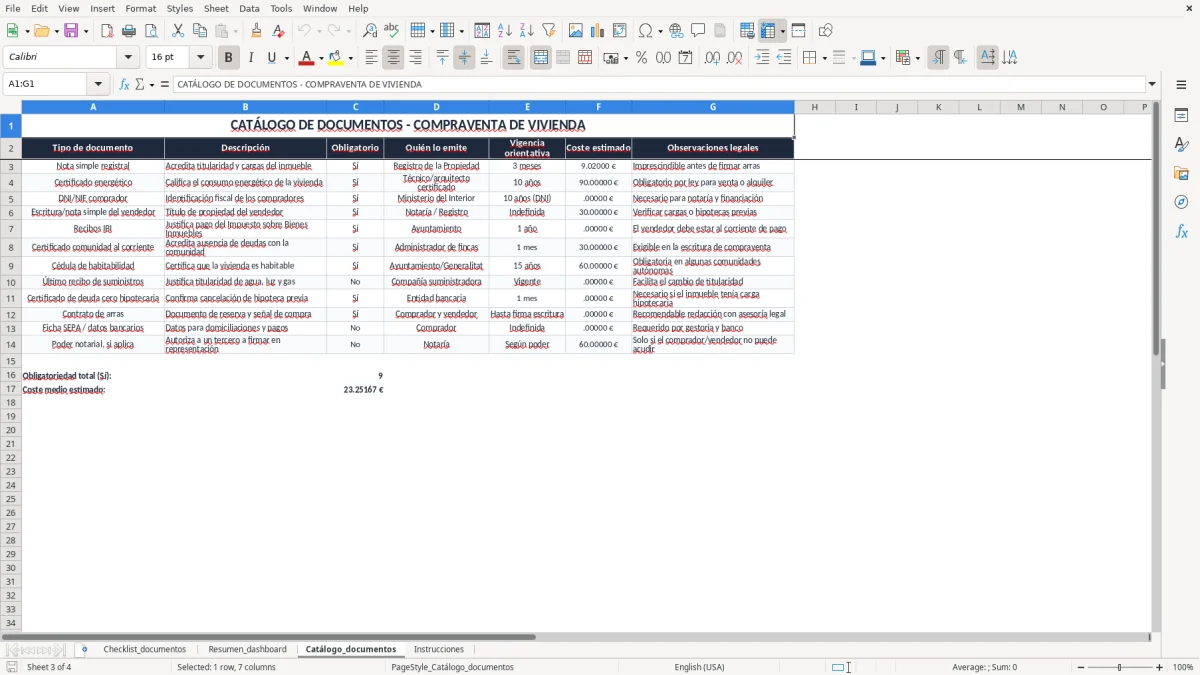Toggle Freeze Rows and Columns
1200x675 pixels.
767,31
